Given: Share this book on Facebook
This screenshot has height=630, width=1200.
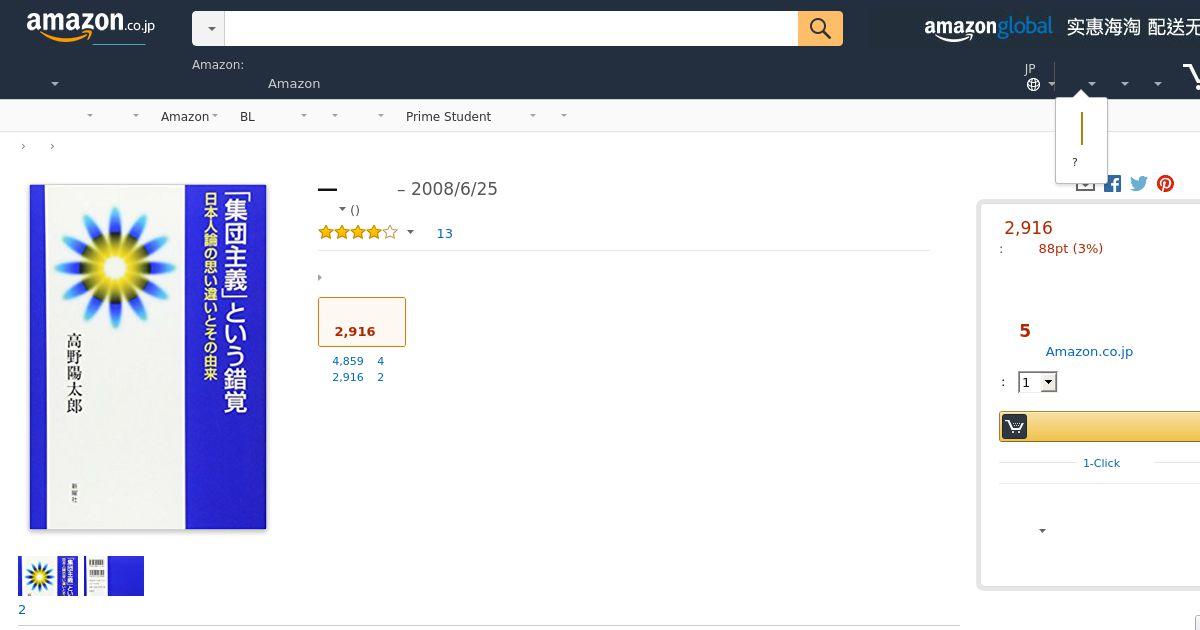Looking at the screenshot, I should point(1112,183).
